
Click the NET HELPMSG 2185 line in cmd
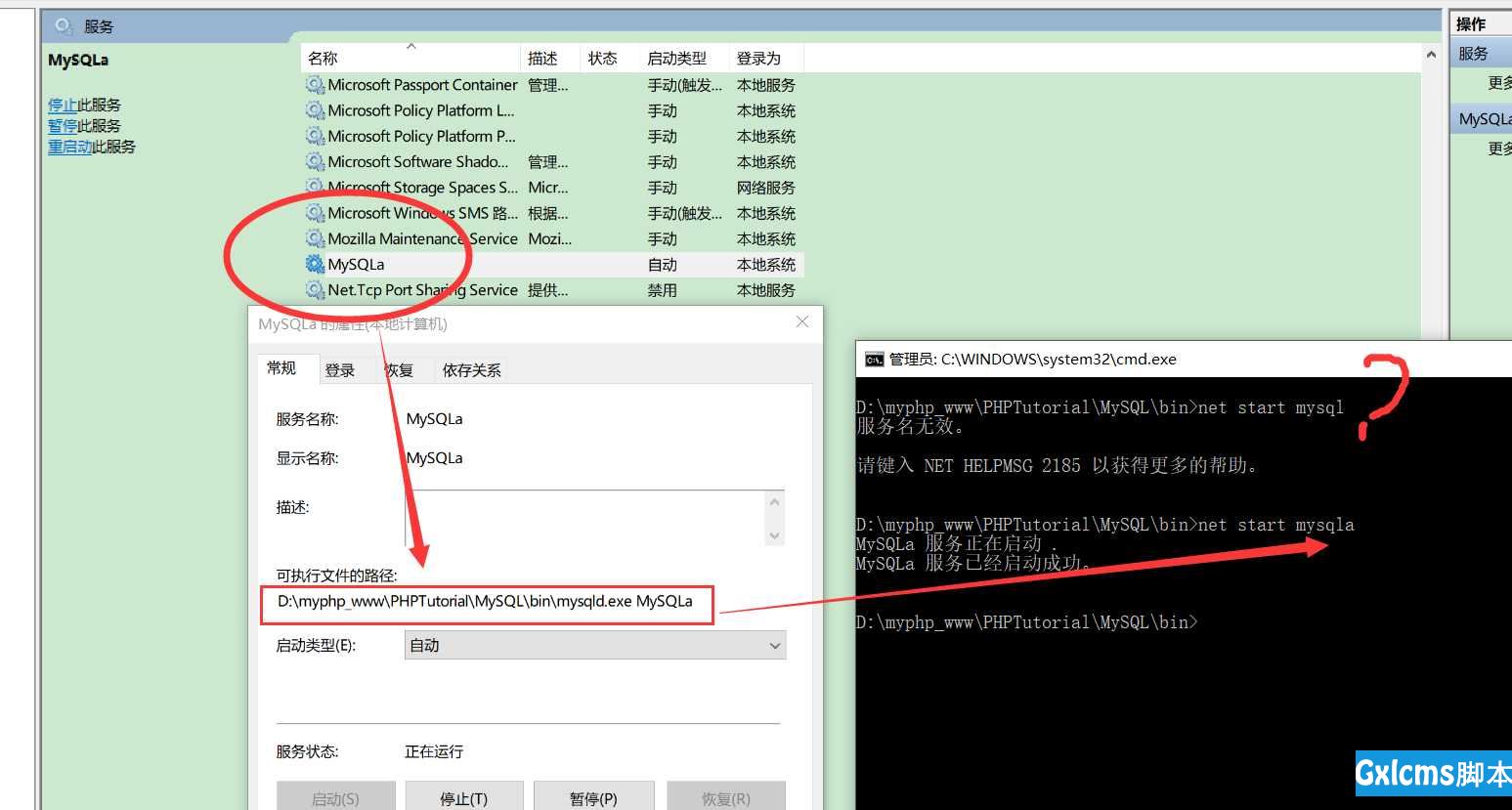tap(1058, 465)
